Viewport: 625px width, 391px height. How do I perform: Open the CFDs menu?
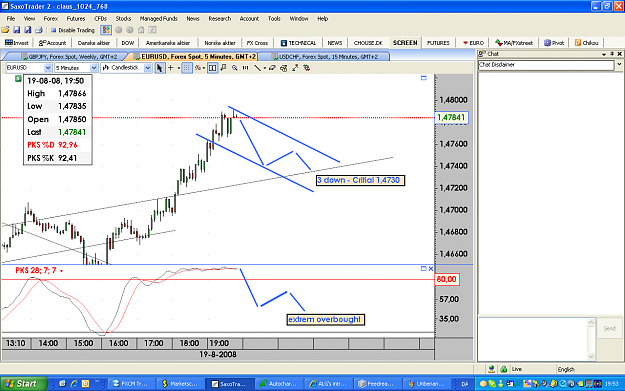coord(100,19)
